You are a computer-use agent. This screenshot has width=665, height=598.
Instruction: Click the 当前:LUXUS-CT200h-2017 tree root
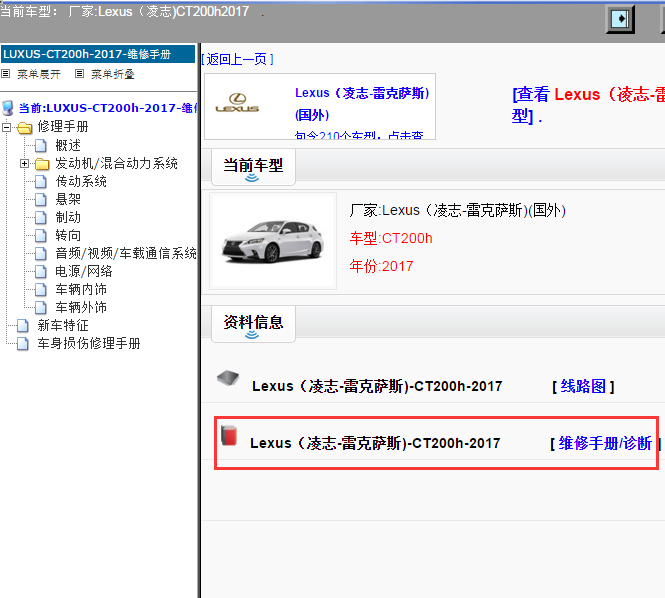pos(108,108)
